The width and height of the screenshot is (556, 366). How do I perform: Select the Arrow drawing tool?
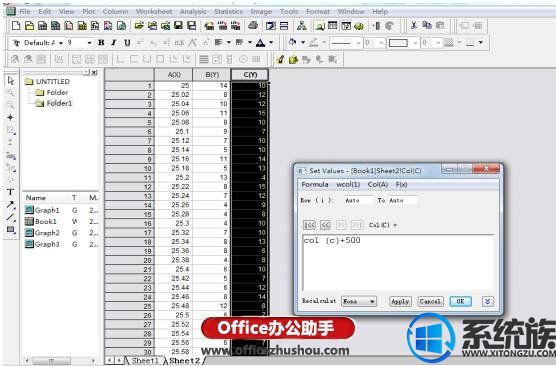tap(10, 205)
